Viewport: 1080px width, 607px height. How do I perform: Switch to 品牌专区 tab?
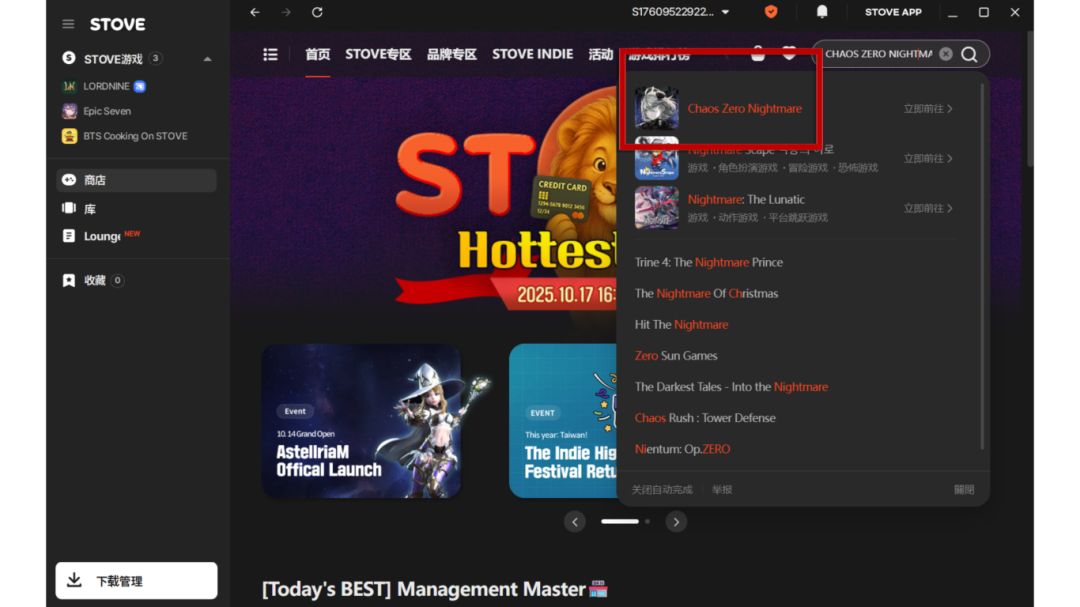tap(452, 54)
